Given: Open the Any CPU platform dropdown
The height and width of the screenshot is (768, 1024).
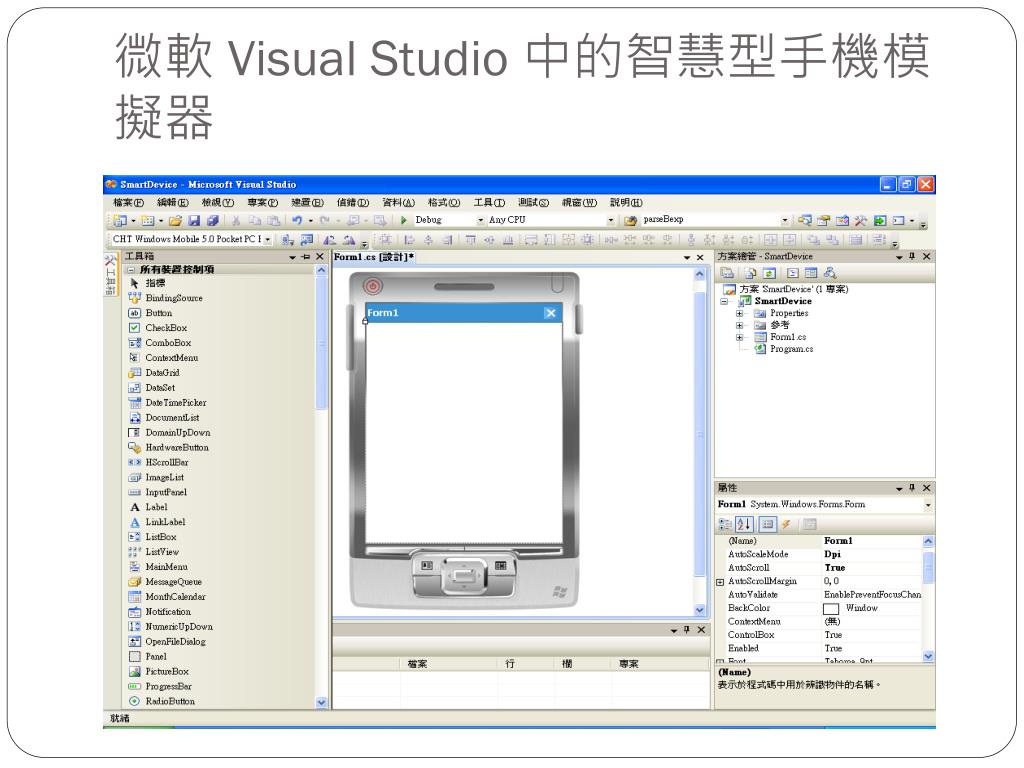Looking at the screenshot, I should [x=611, y=220].
